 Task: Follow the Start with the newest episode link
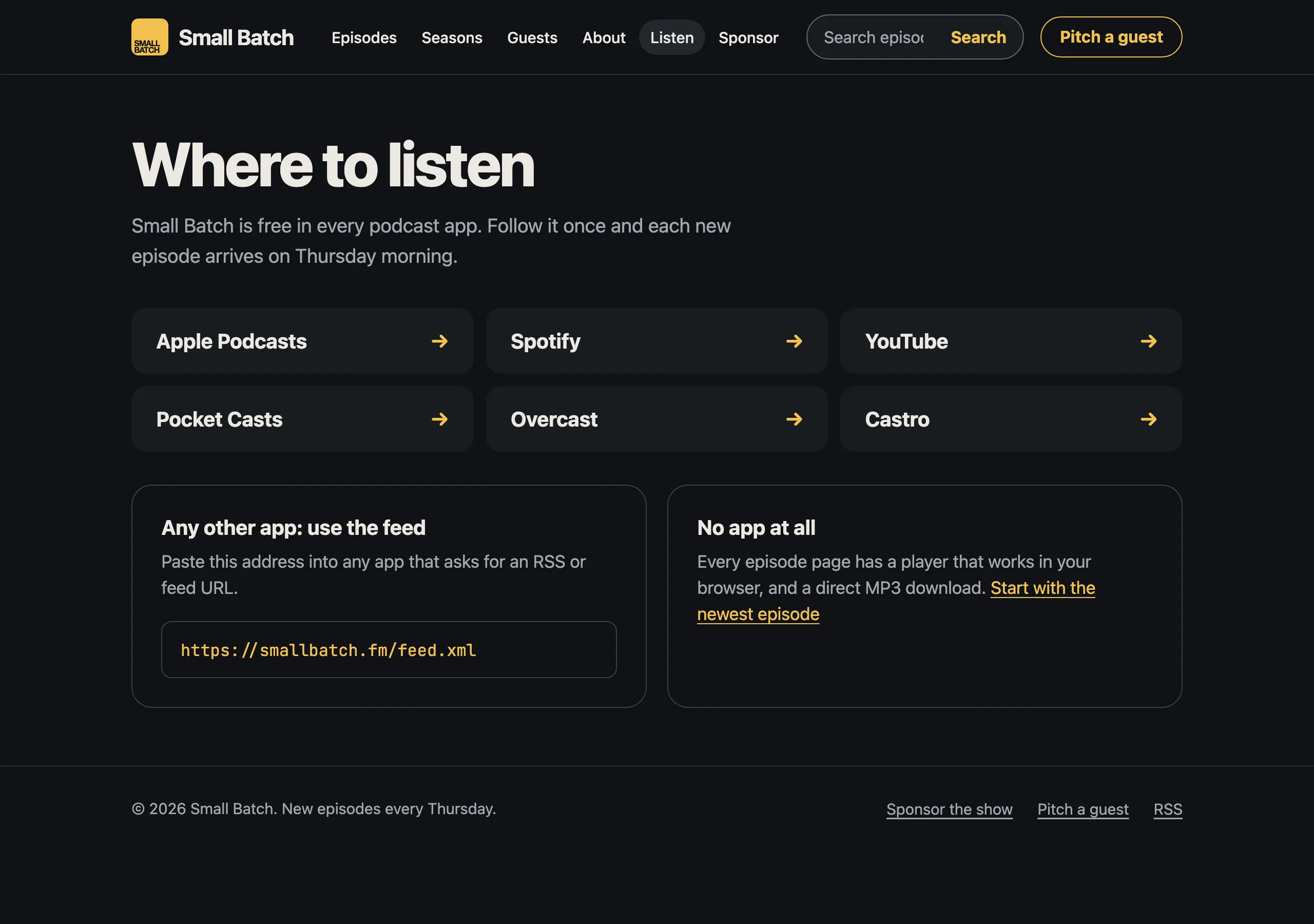(x=1042, y=588)
